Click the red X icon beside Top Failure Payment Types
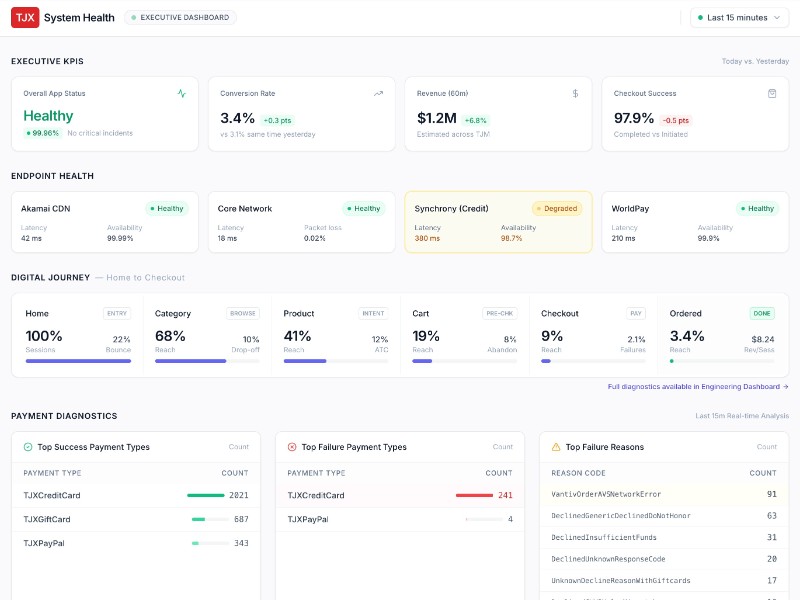 click(x=292, y=447)
